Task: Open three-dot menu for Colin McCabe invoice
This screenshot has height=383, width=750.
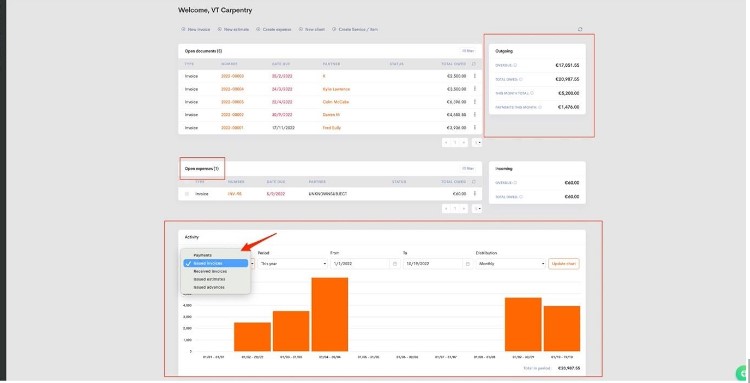Action: (474, 102)
